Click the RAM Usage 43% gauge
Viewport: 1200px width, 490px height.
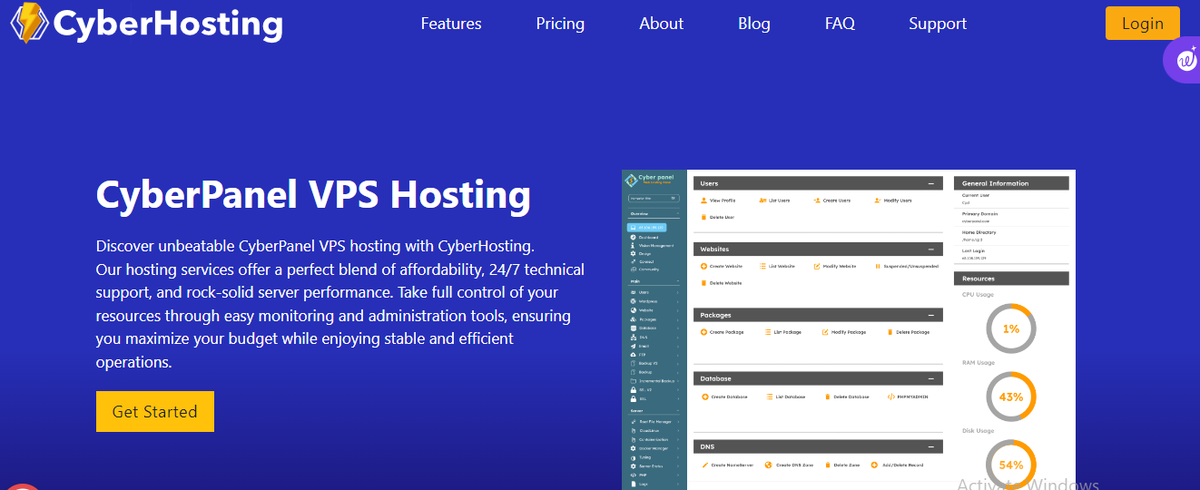pos(1010,396)
